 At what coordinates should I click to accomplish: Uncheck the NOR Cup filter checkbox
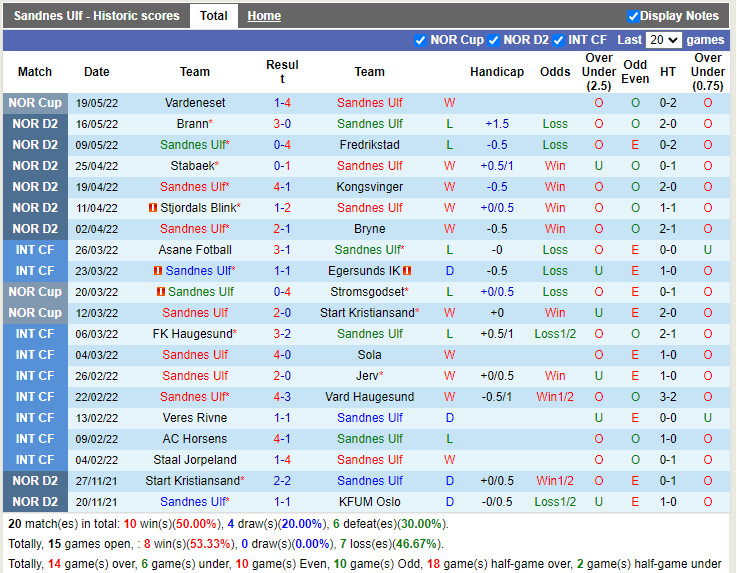pyautogui.click(x=420, y=40)
